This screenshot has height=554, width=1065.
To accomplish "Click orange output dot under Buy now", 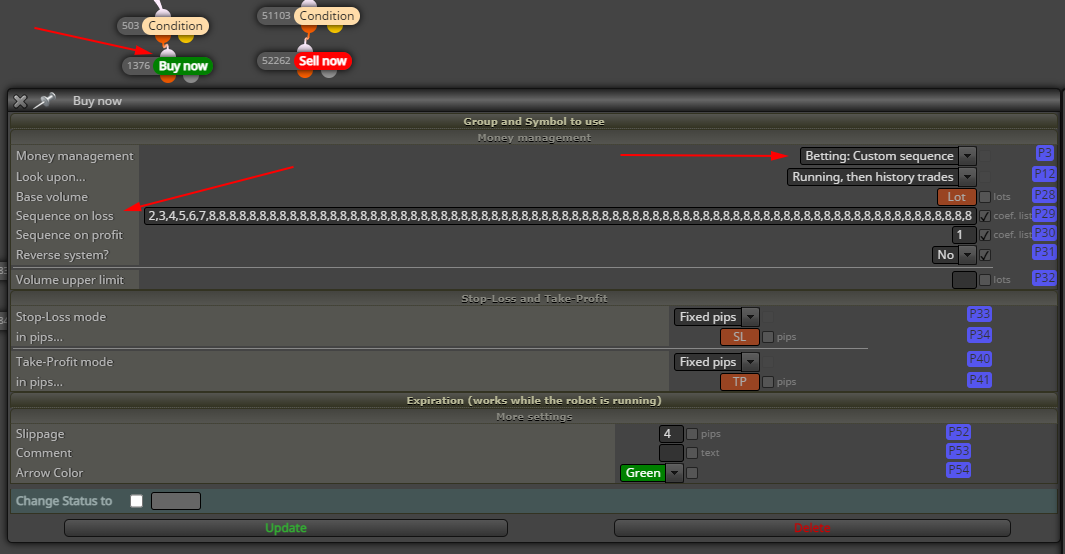I will point(168,77).
